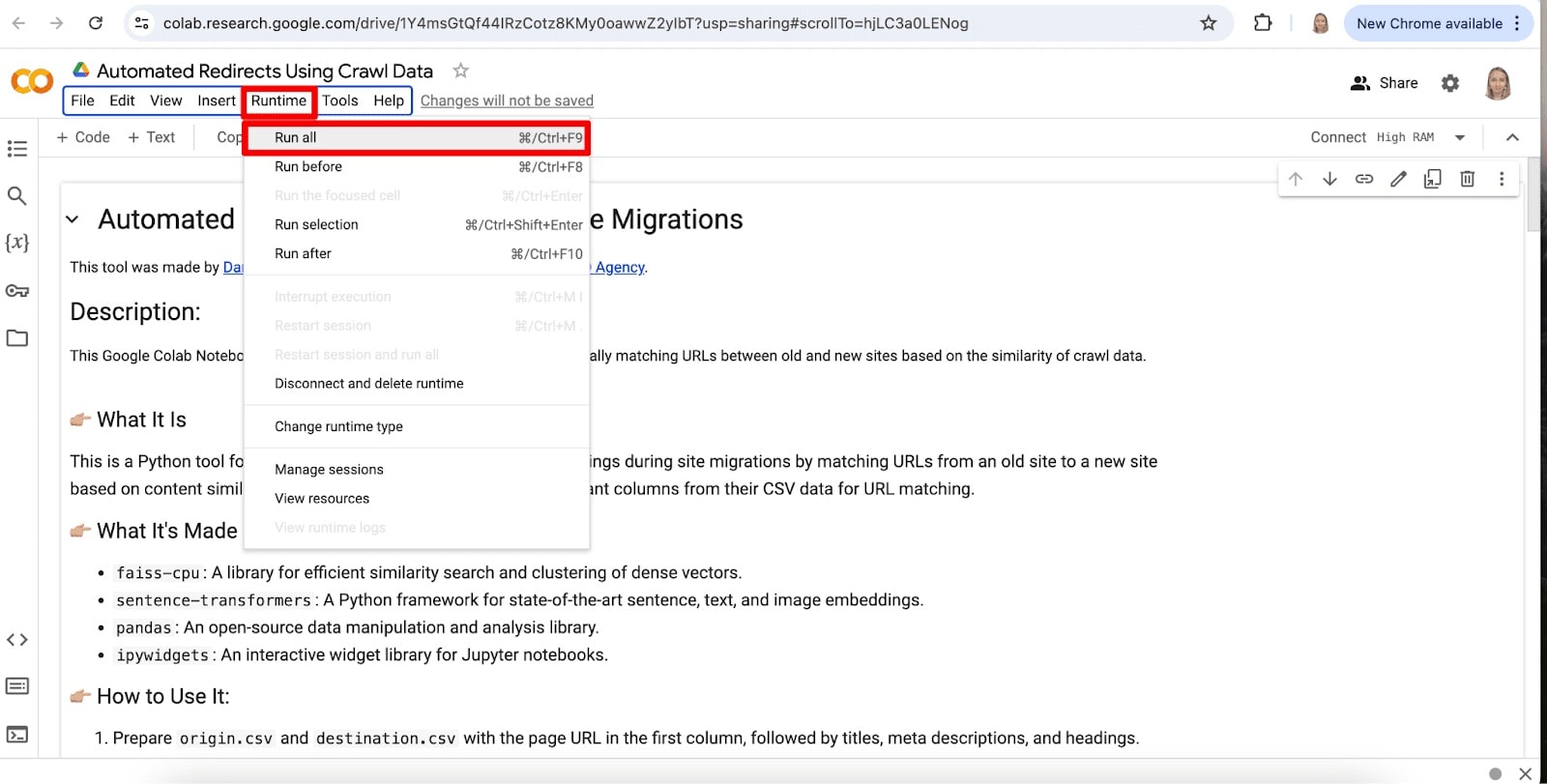Open the Help menu

[x=389, y=101]
